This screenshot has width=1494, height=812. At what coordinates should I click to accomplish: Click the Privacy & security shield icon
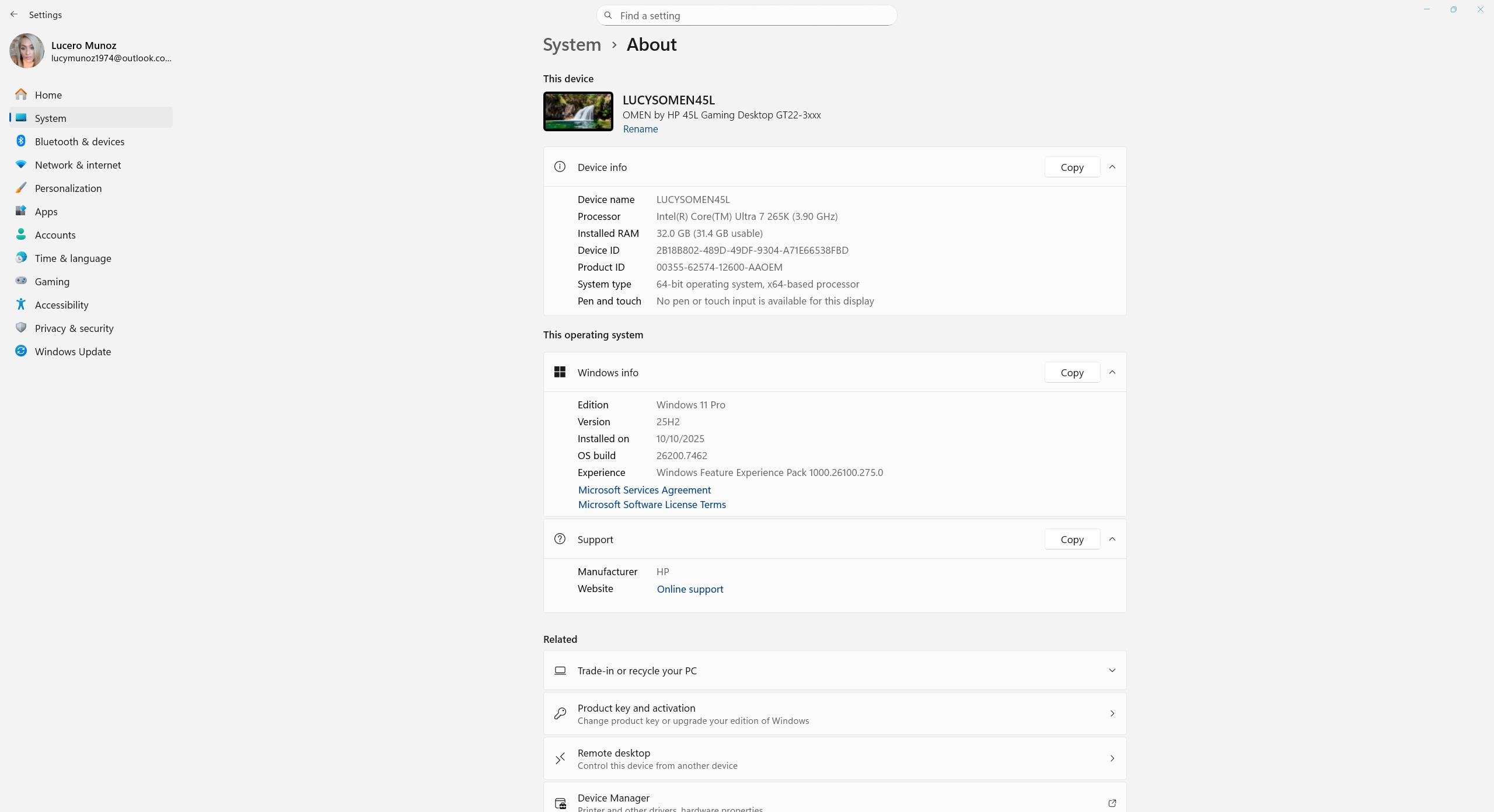pyautogui.click(x=21, y=328)
